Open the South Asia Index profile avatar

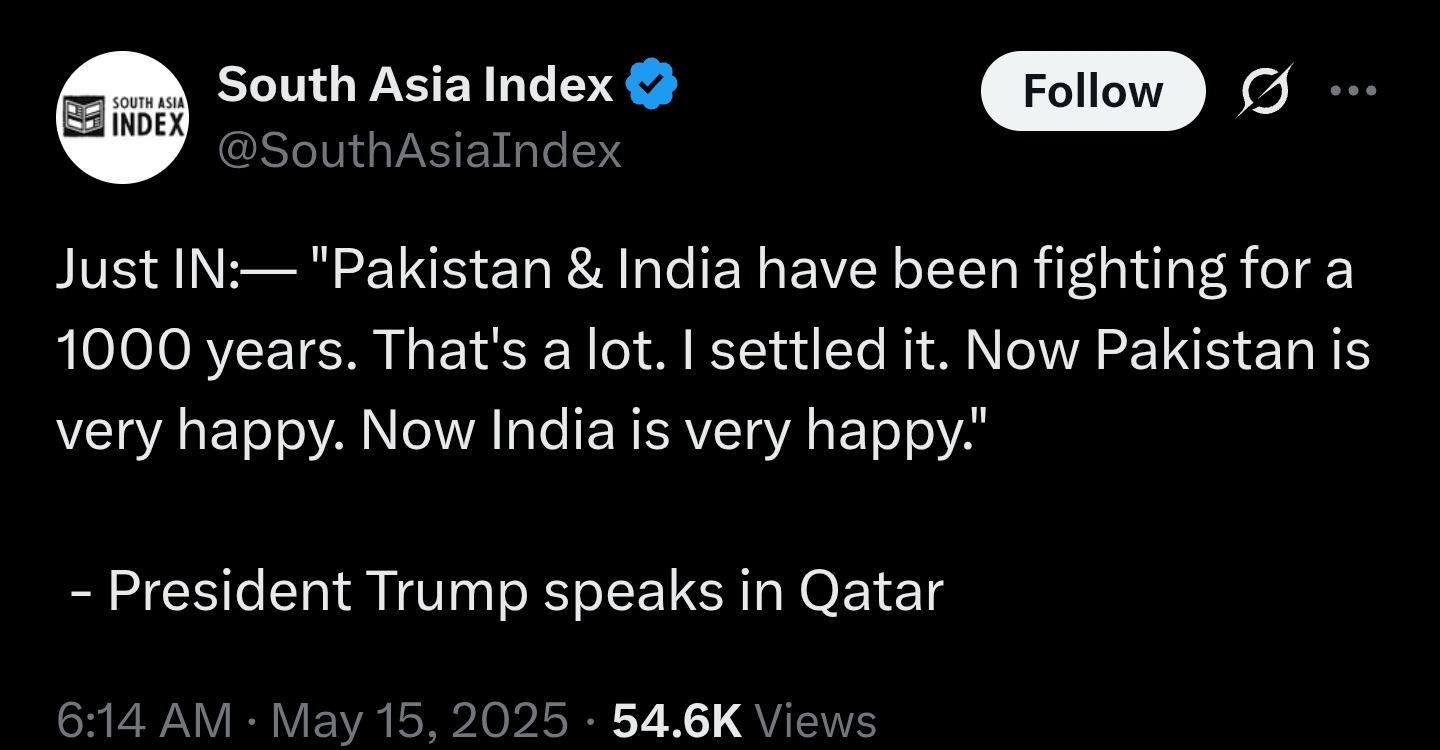(x=122, y=117)
